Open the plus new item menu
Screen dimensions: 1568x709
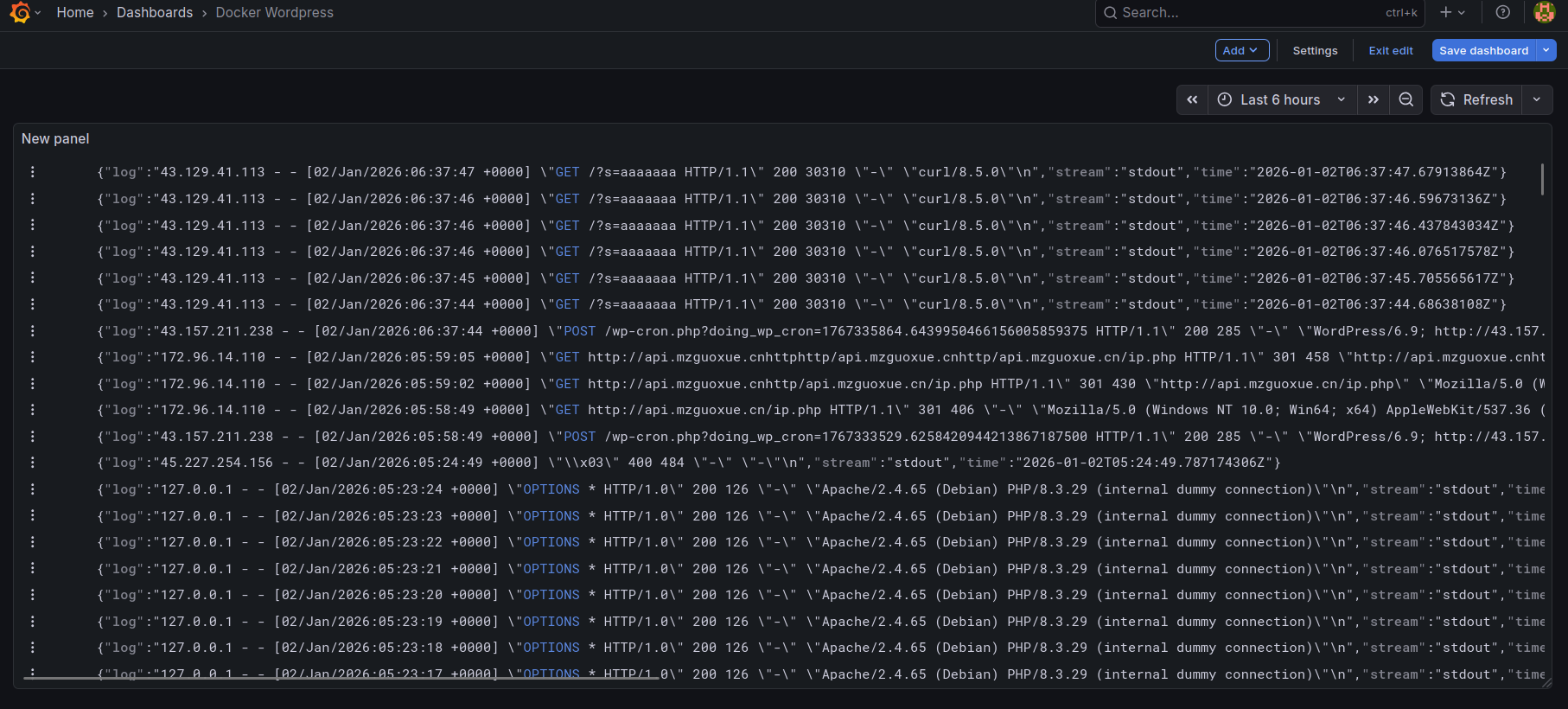pos(1452,13)
